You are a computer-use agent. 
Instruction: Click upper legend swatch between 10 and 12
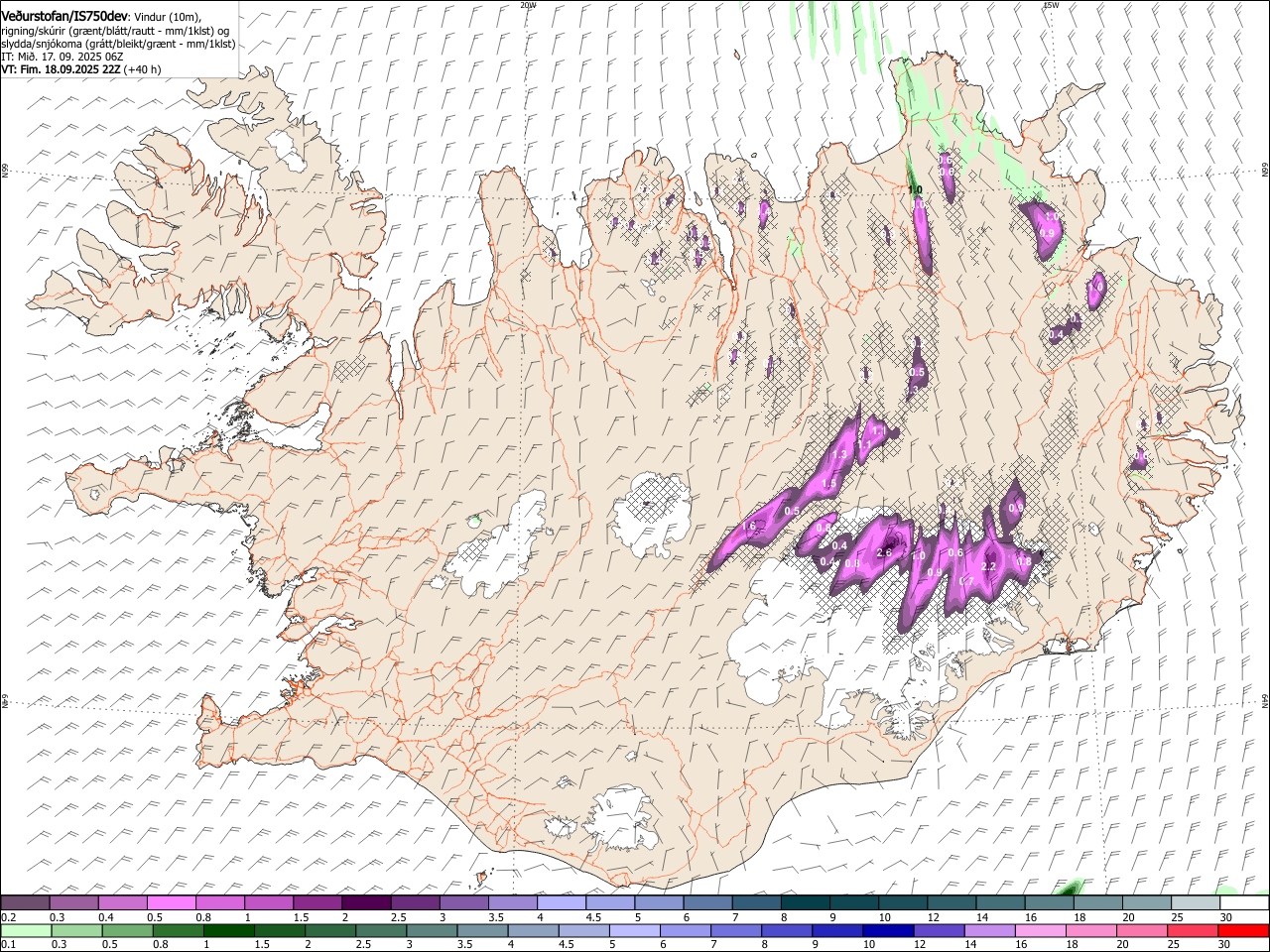[x=904, y=902]
